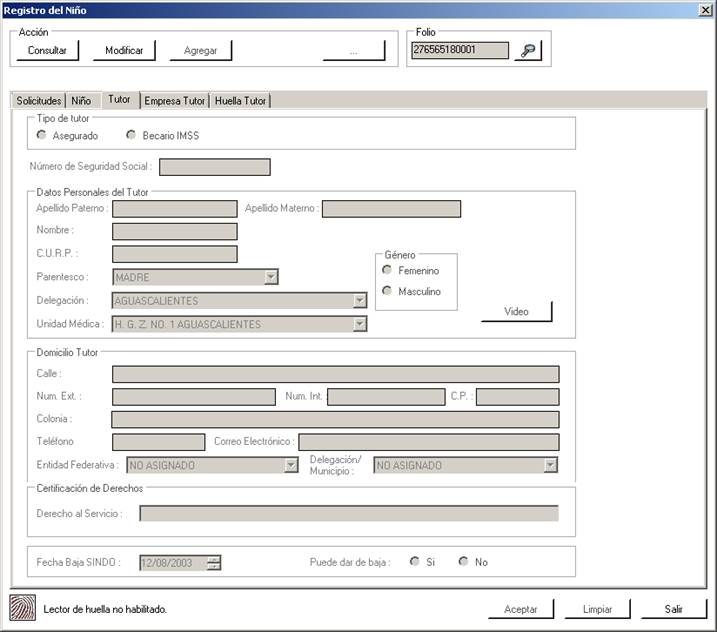Expand the Entidad Federativa dropdown
Viewport: 717px width, 632px height.
coord(291,465)
